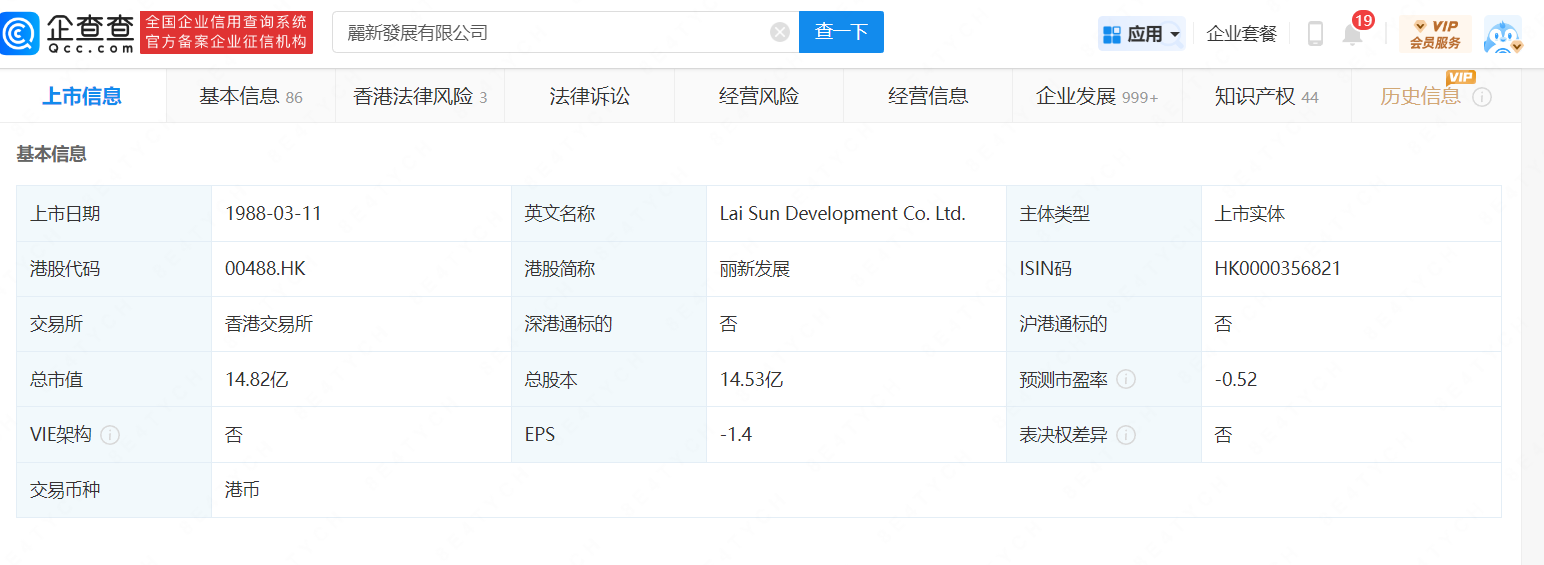Select the 经营风险 tab
This screenshot has width=1544, height=565.
(758, 97)
